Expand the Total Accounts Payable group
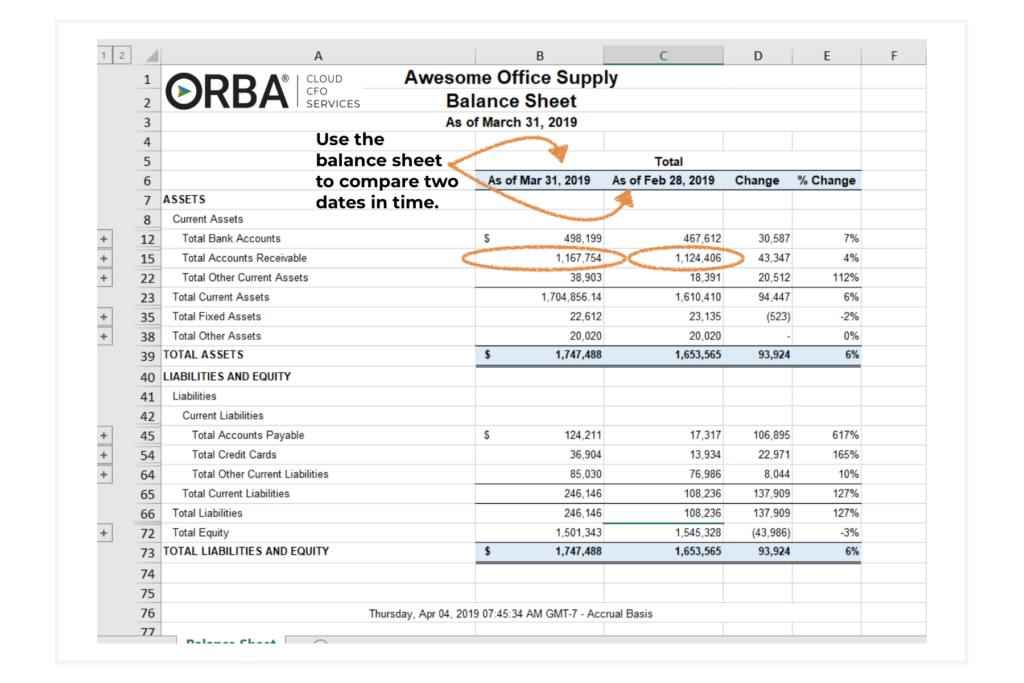 (105, 435)
